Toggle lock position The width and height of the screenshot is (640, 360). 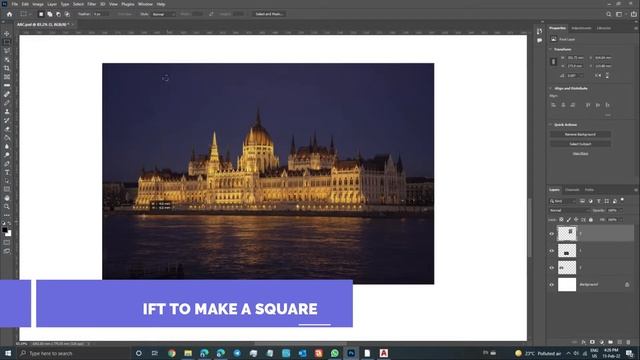click(576, 220)
